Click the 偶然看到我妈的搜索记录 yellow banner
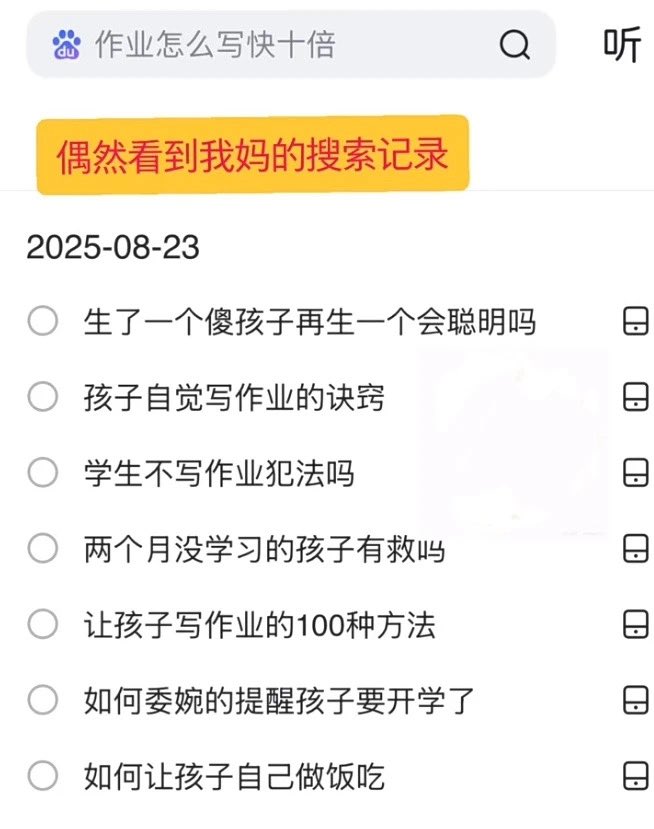Viewport: 654px width, 829px height. 252,156
